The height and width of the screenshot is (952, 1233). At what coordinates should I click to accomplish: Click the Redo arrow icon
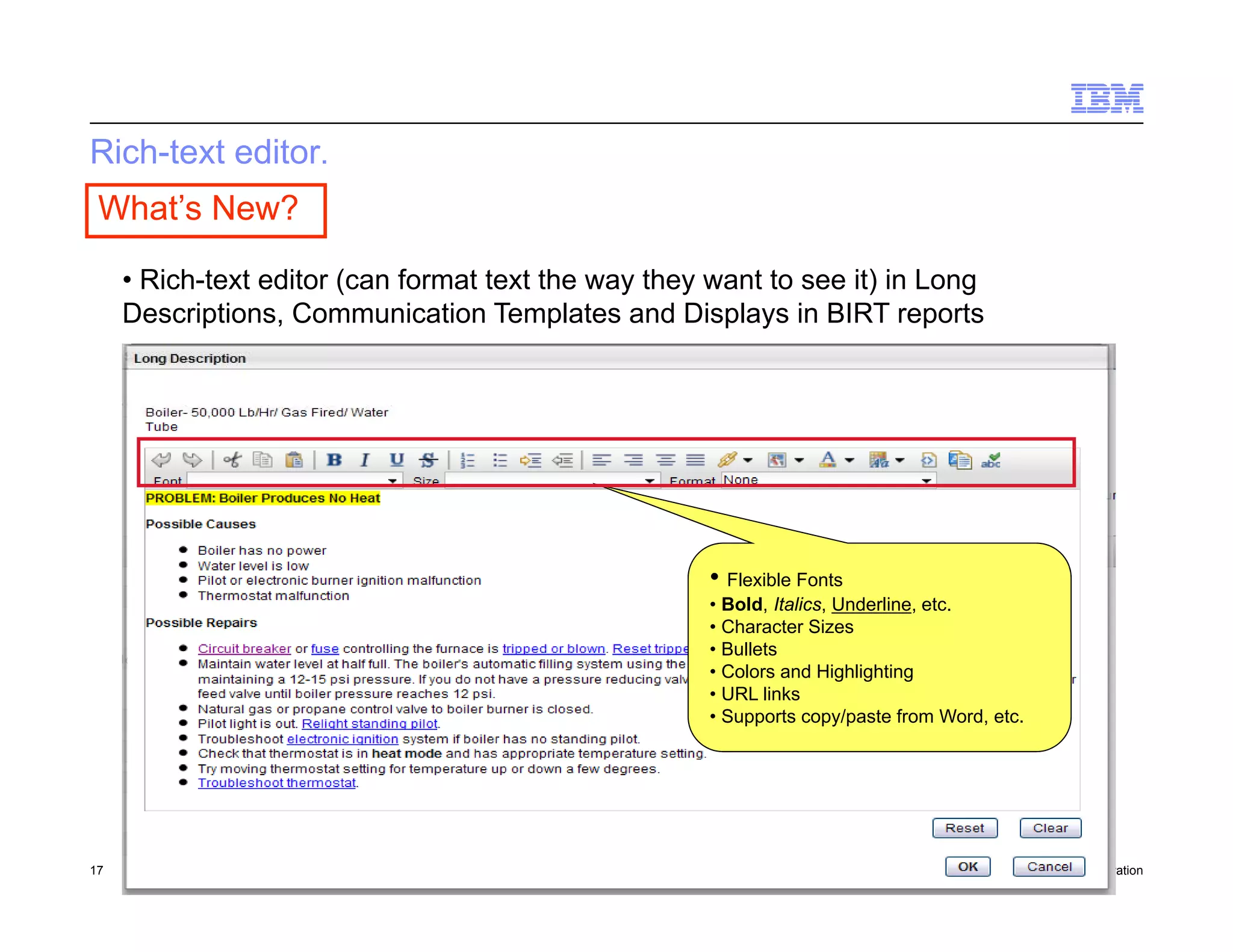tap(193, 460)
